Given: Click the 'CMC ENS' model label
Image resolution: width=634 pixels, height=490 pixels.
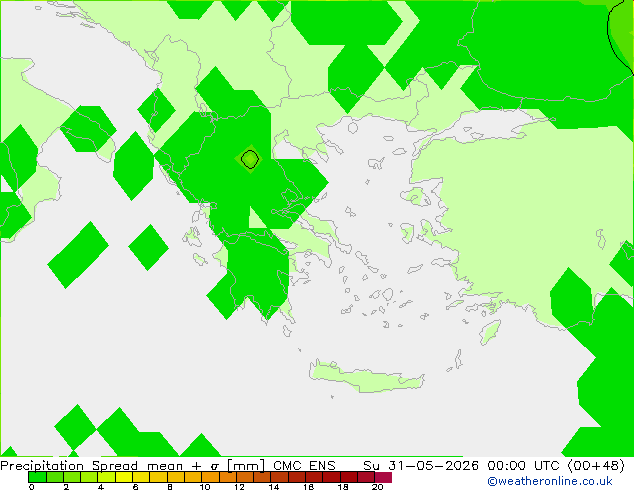Looking at the screenshot, I should pyautogui.click(x=304, y=466).
